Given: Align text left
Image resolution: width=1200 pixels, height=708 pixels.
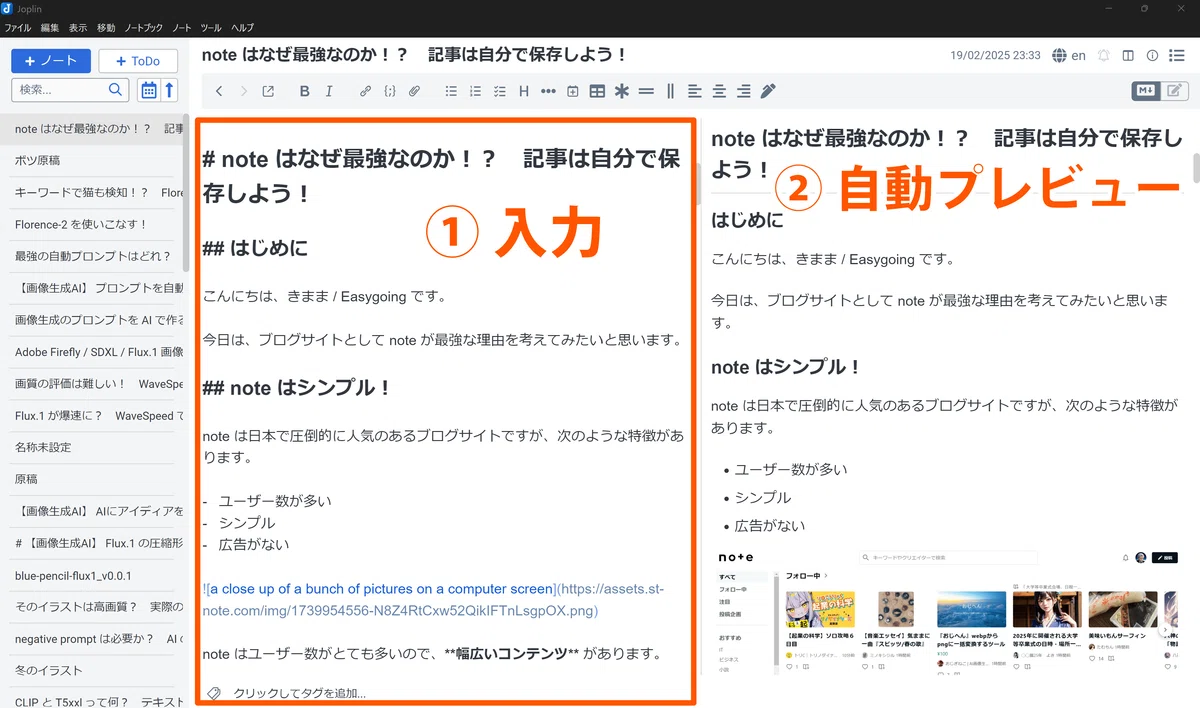Looking at the screenshot, I should click(695, 91).
